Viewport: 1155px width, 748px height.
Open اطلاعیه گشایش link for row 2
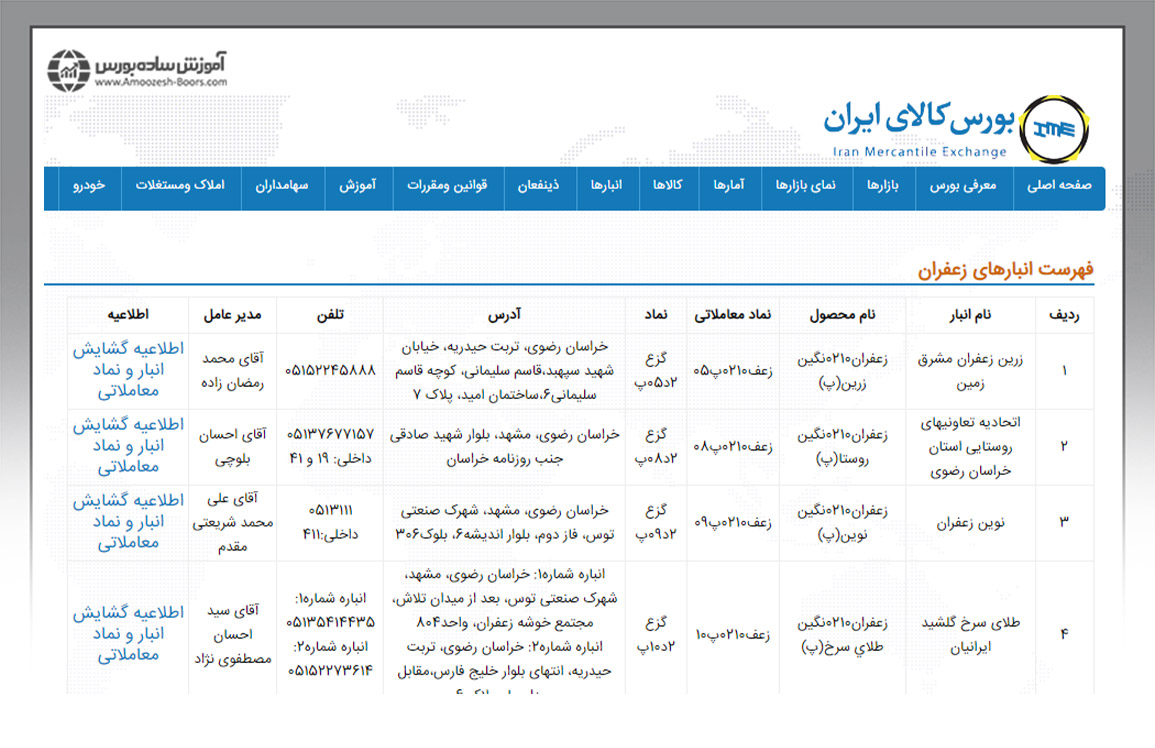[128, 446]
